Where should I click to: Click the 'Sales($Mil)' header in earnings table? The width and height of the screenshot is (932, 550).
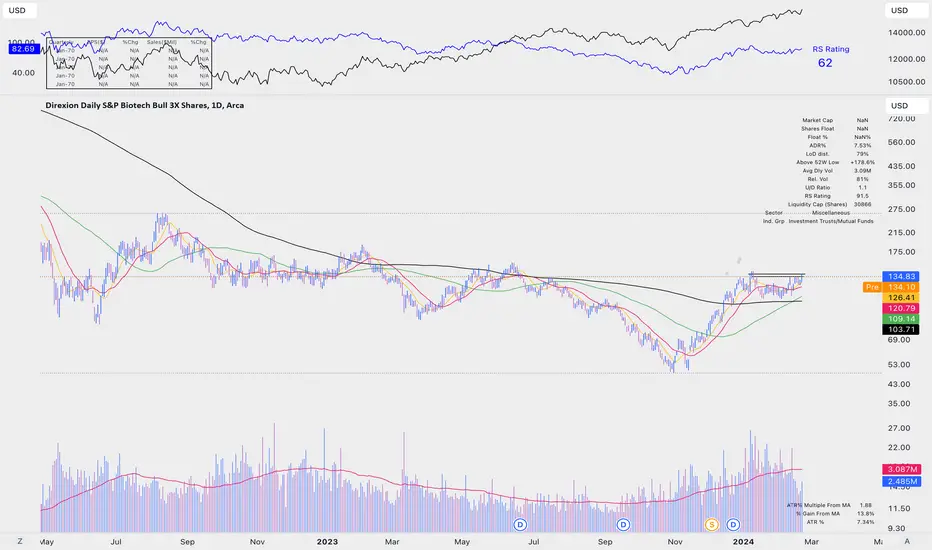point(162,42)
